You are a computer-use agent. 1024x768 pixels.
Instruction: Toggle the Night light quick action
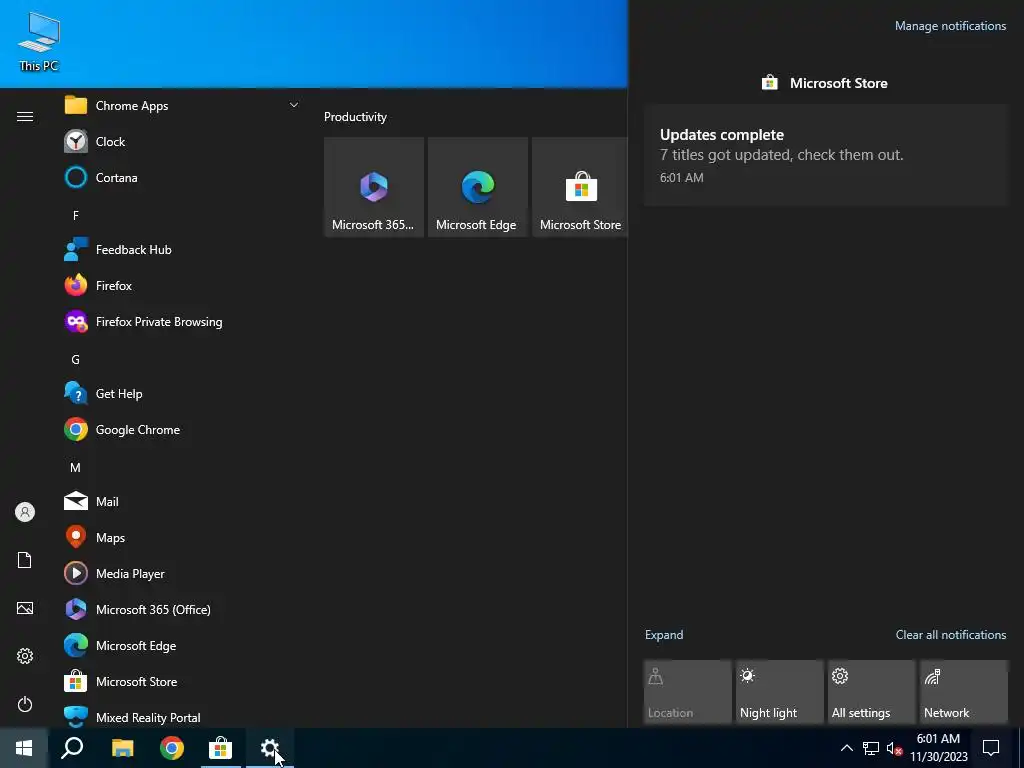pyautogui.click(x=779, y=692)
